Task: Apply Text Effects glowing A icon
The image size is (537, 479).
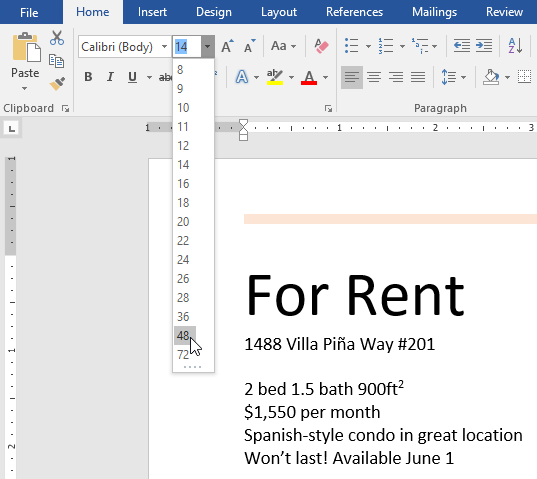Action: pos(242,77)
